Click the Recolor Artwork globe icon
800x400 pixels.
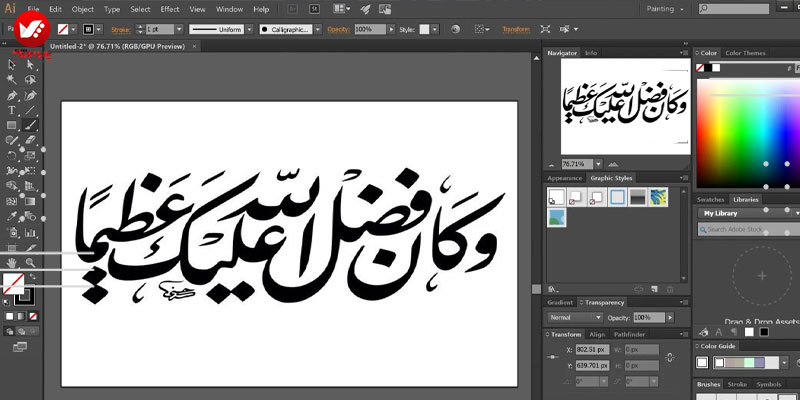456,30
